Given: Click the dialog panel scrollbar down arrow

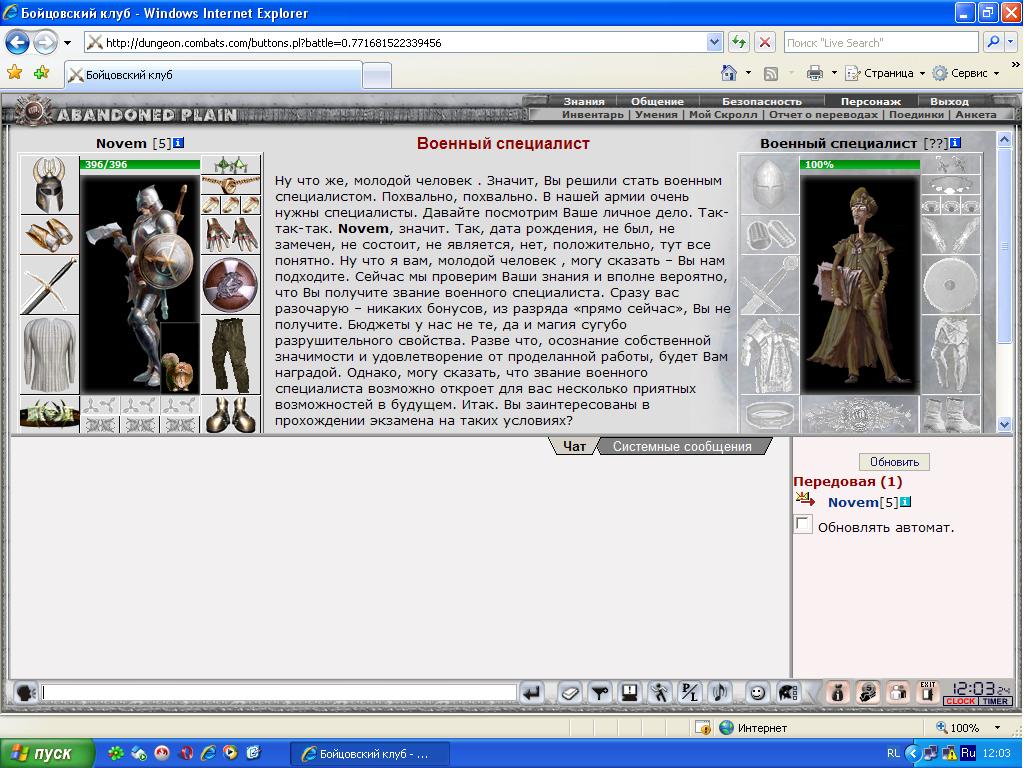Looking at the screenshot, I should click(1004, 424).
